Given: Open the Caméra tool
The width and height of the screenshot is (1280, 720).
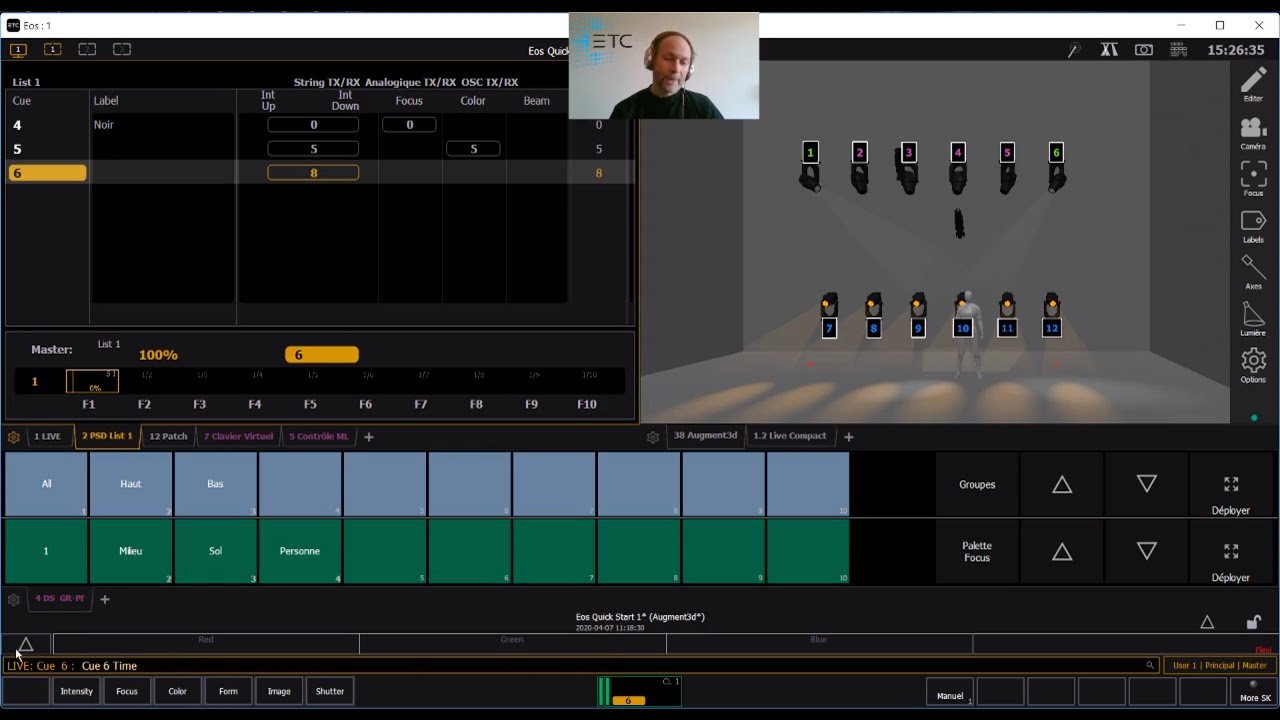Looking at the screenshot, I should tap(1253, 132).
